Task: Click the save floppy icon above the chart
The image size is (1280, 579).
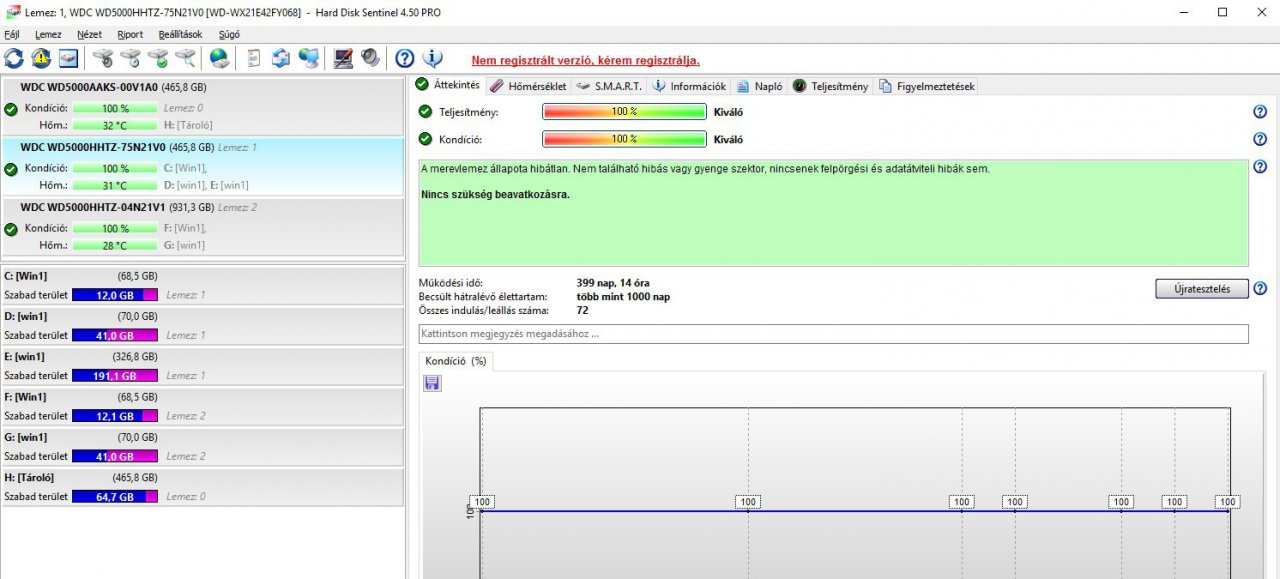Action: [x=432, y=383]
